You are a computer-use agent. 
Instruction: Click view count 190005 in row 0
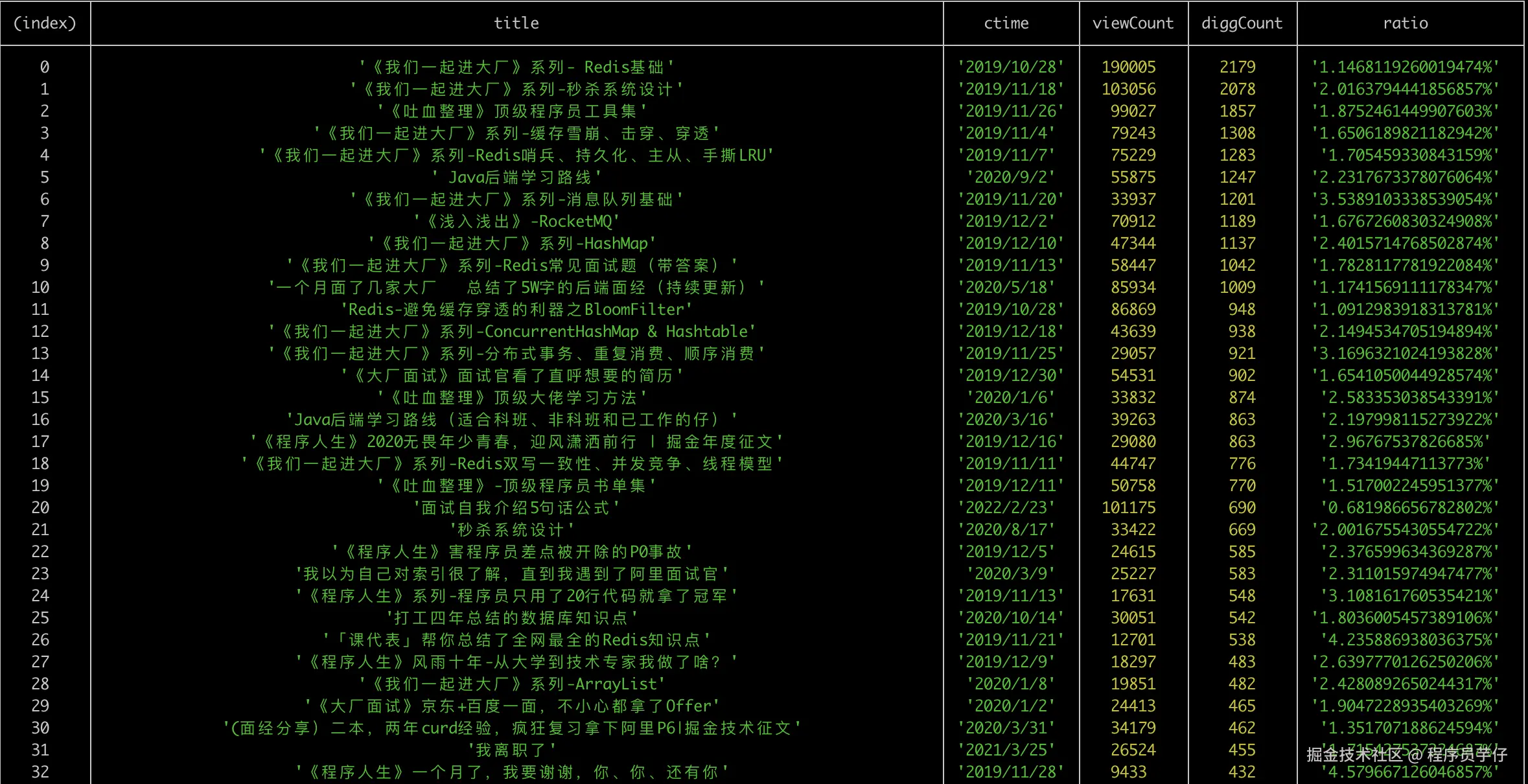point(1128,67)
